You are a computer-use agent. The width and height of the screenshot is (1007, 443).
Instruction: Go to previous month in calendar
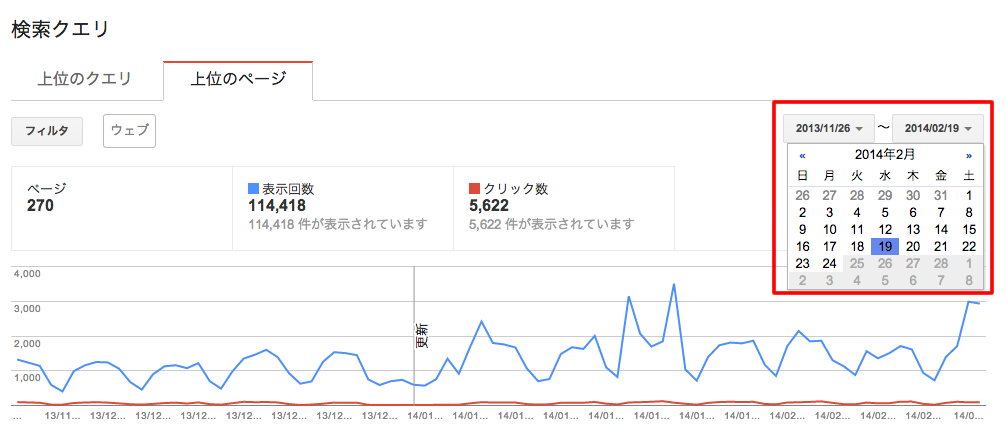[802, 155]
